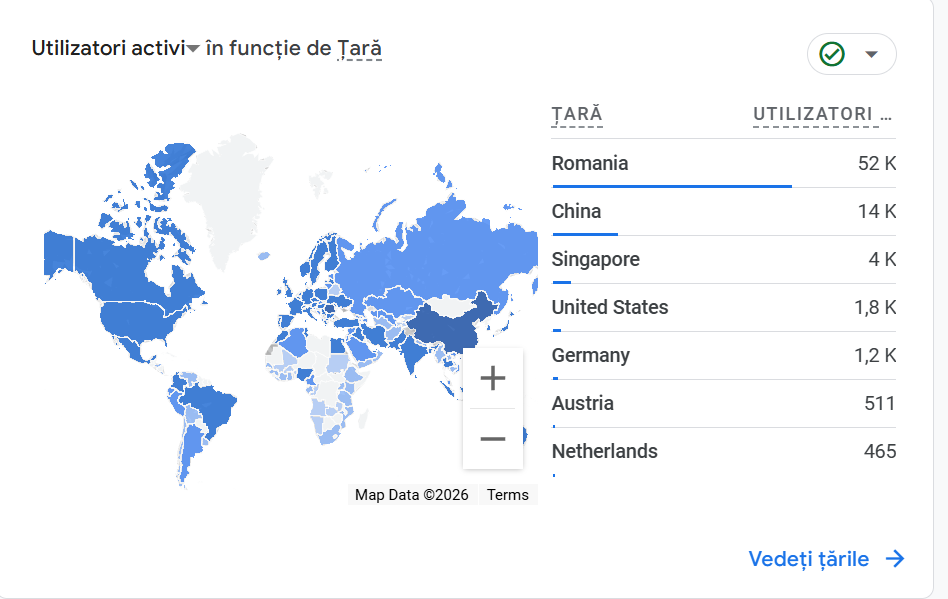948x599 pixels.
Task: Open the Țară dimension selector
Action: (x=359, y=48)
